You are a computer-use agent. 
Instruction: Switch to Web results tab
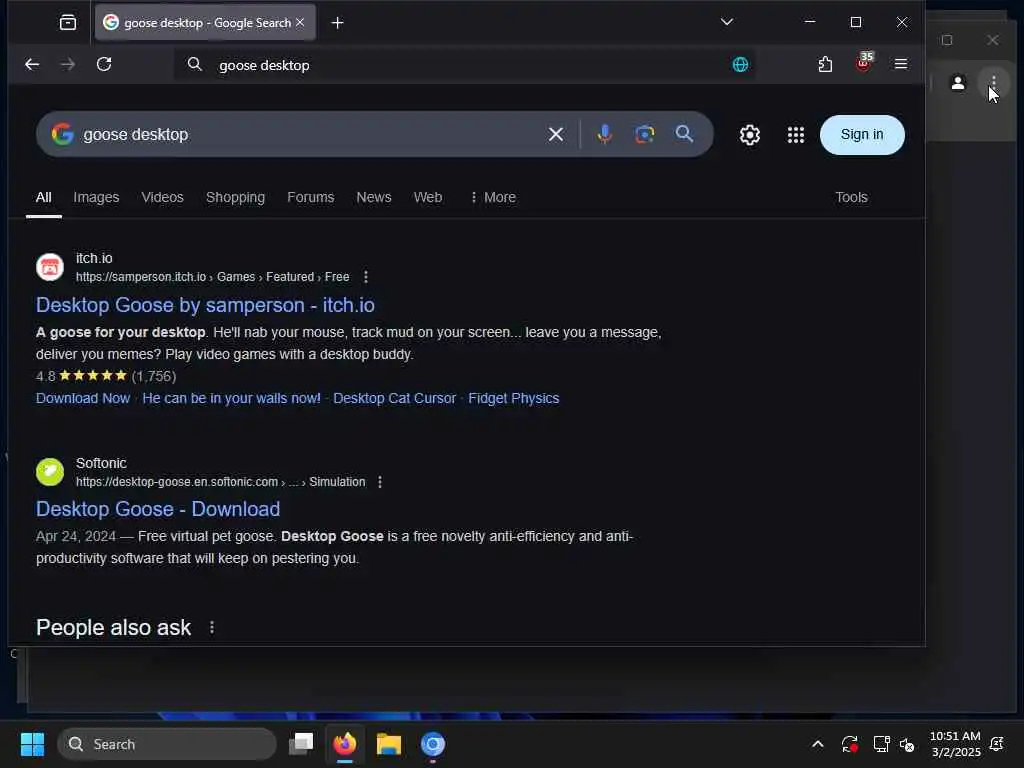[428, 197]
